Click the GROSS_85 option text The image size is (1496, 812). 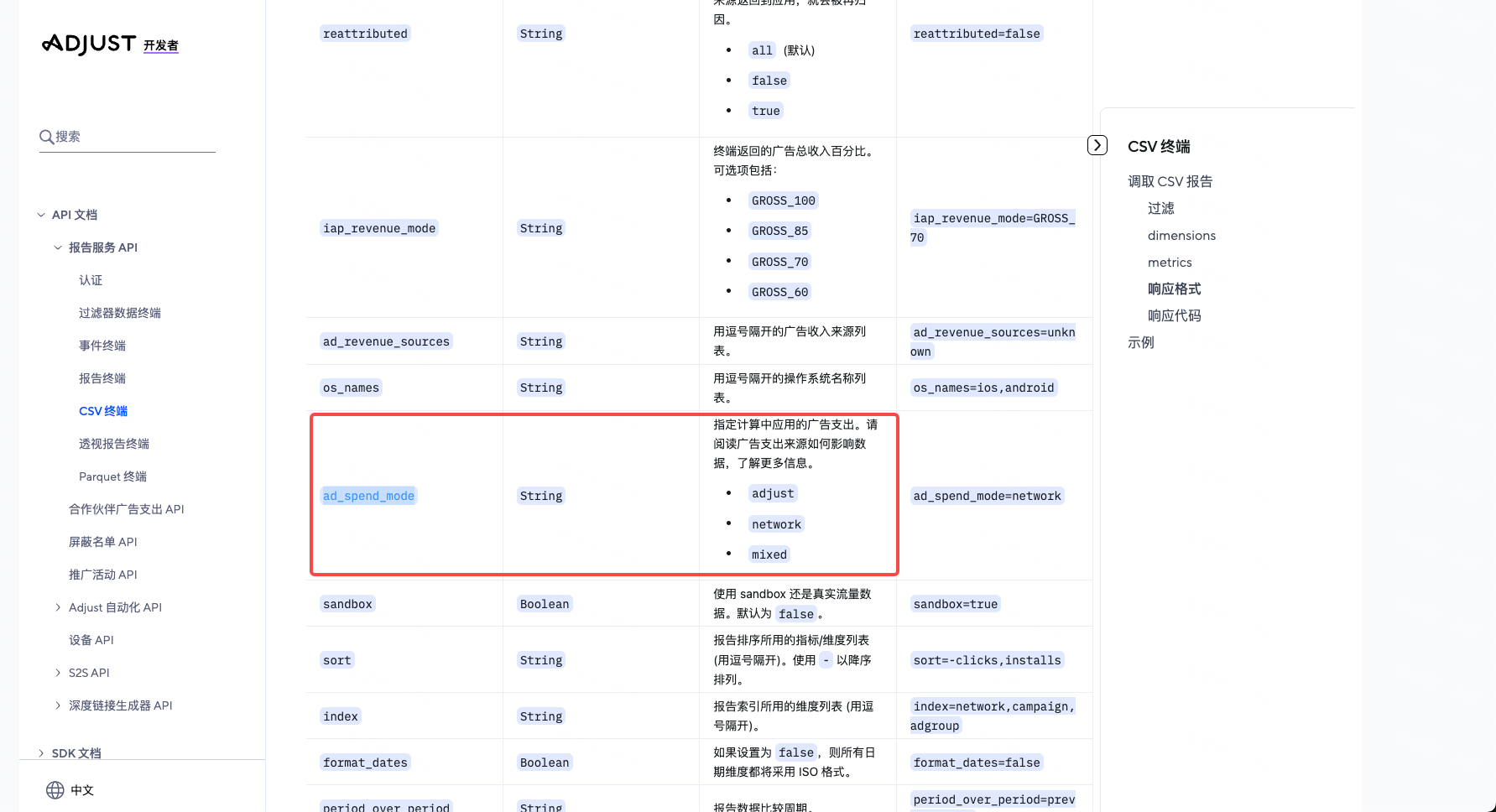coord(780,231)
